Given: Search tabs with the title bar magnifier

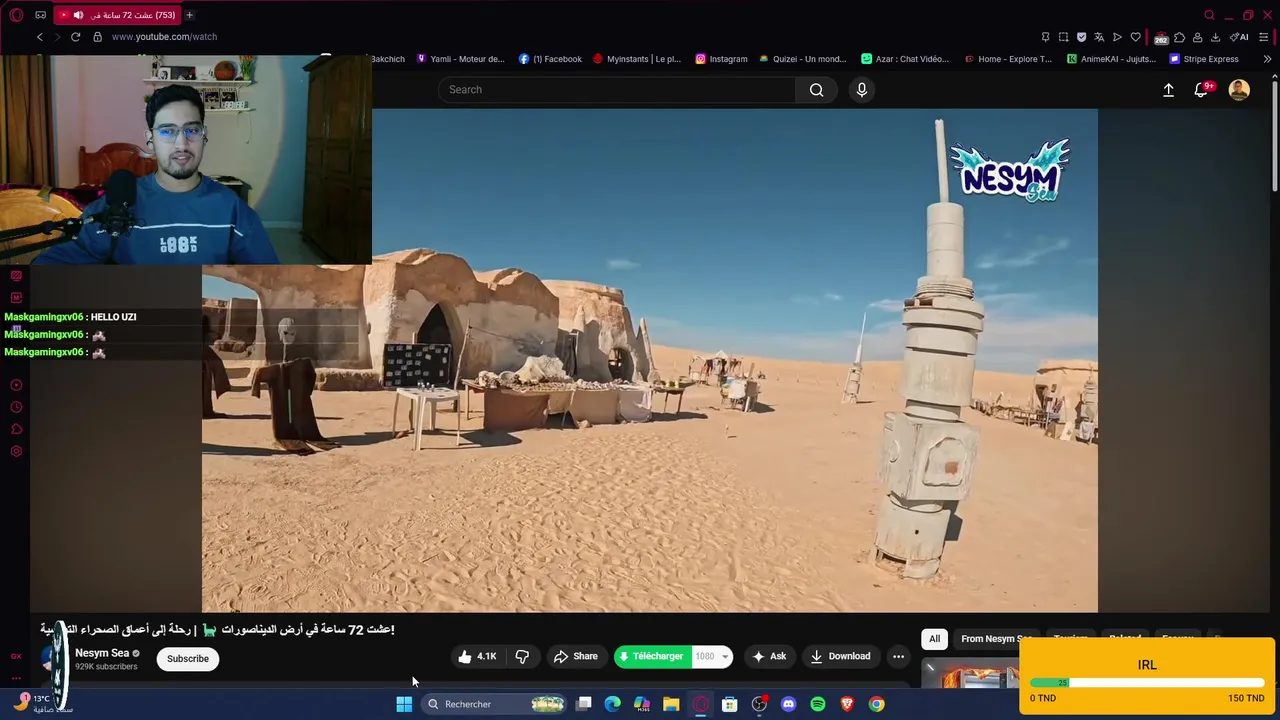Looking at the screenshot, I should click(x=1209, y=15).
